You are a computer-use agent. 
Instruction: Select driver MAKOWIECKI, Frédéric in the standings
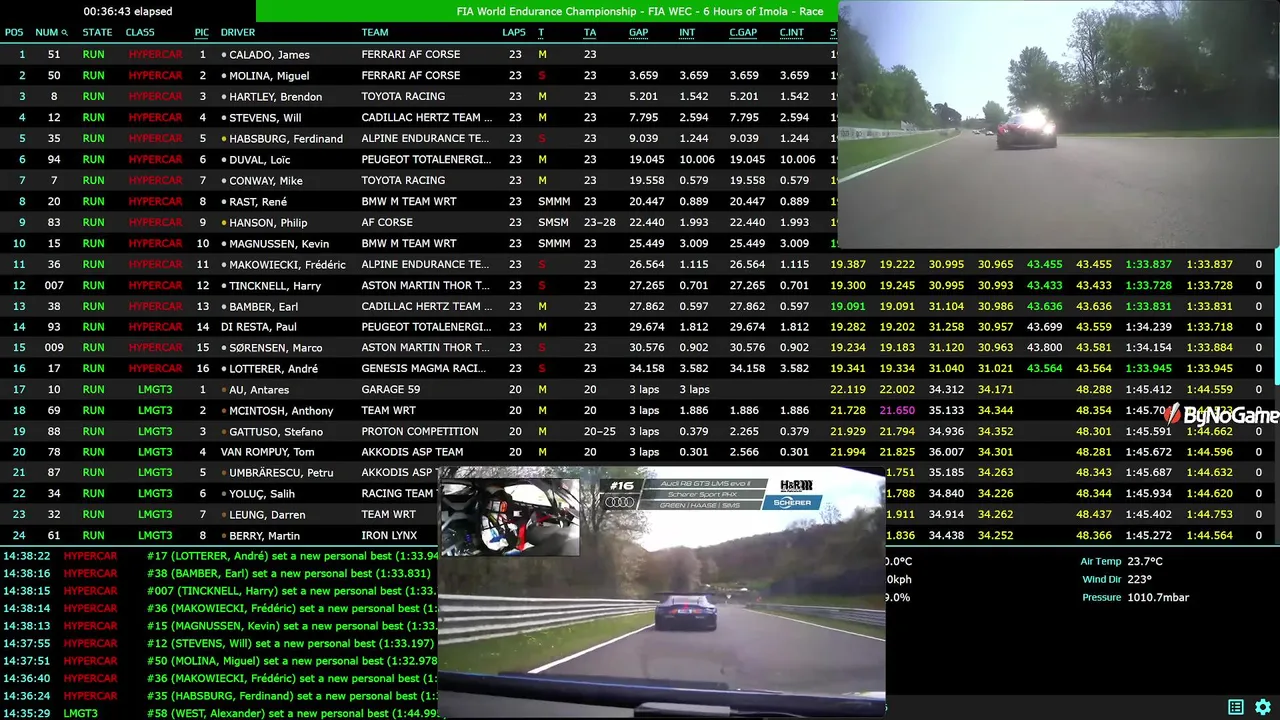287,265
